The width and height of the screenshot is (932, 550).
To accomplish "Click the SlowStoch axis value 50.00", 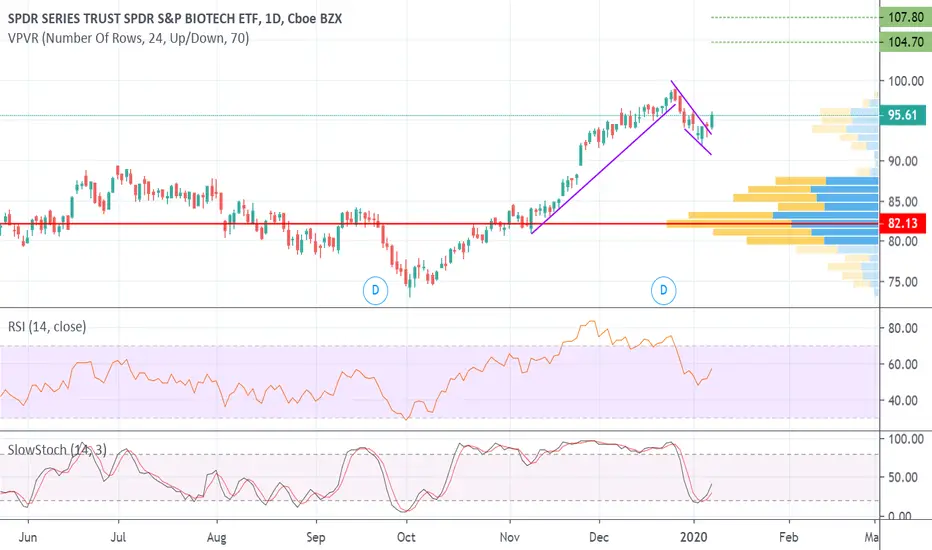I will pos(903,477).
